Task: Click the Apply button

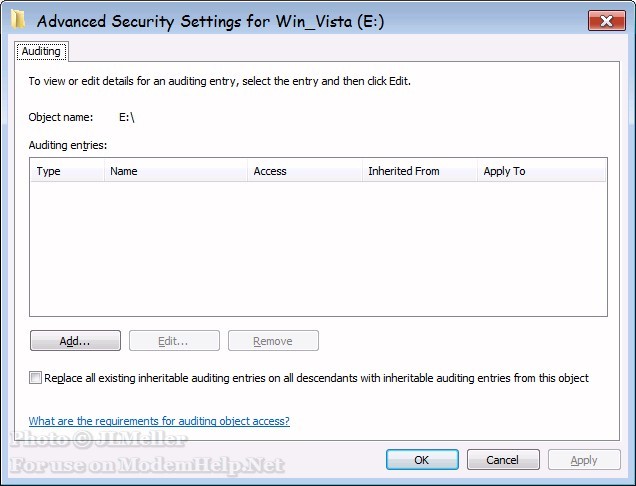Action: tap(584, 460)
